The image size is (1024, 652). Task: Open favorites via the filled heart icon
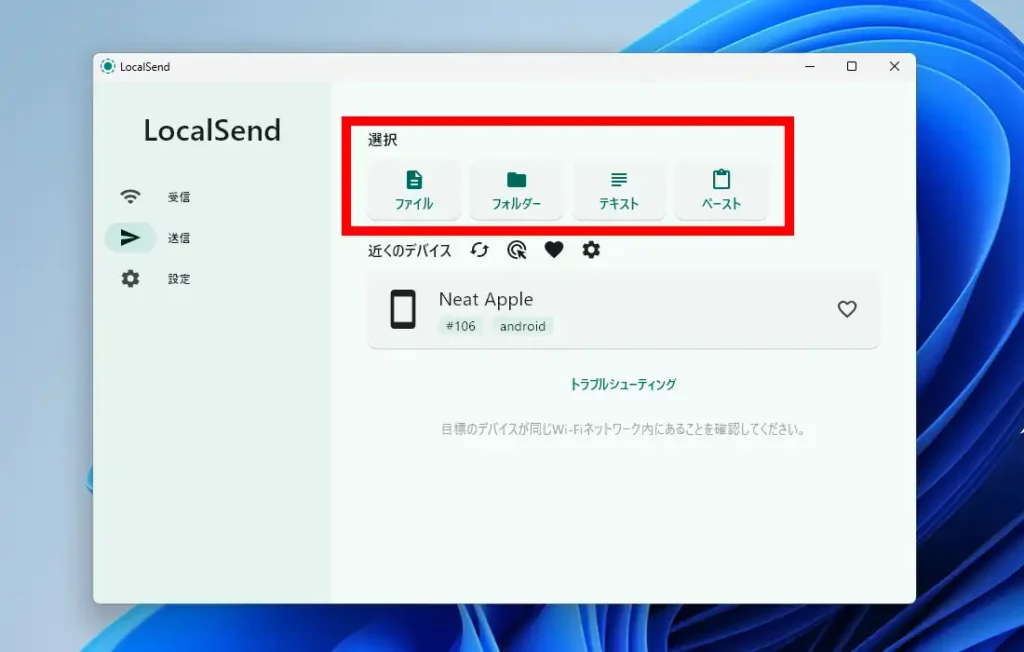tap(554, 250)
